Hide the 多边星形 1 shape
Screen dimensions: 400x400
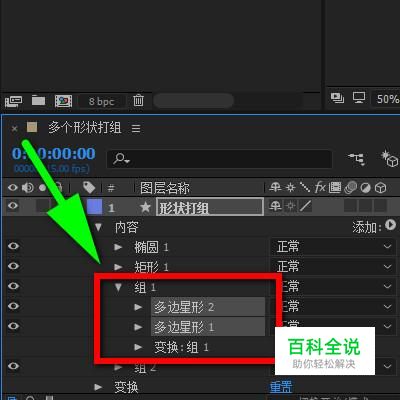point(13,326)
